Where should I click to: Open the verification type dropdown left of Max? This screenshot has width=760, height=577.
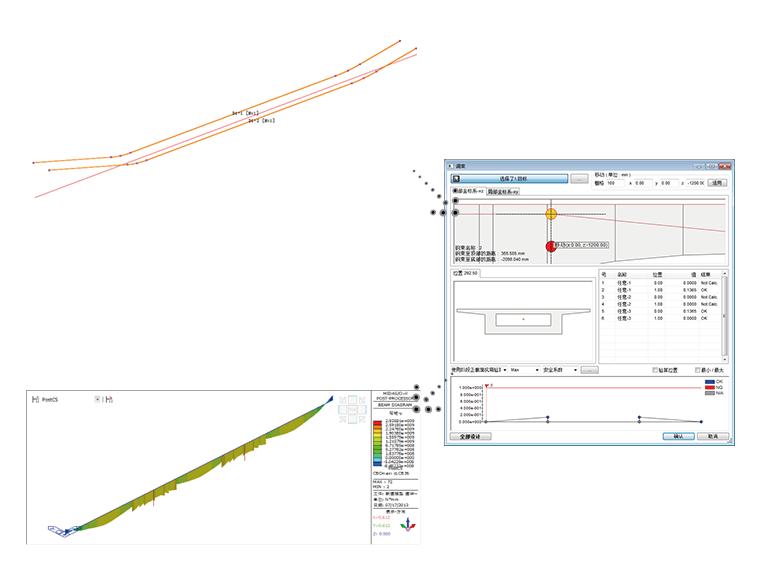click(479, 370)
